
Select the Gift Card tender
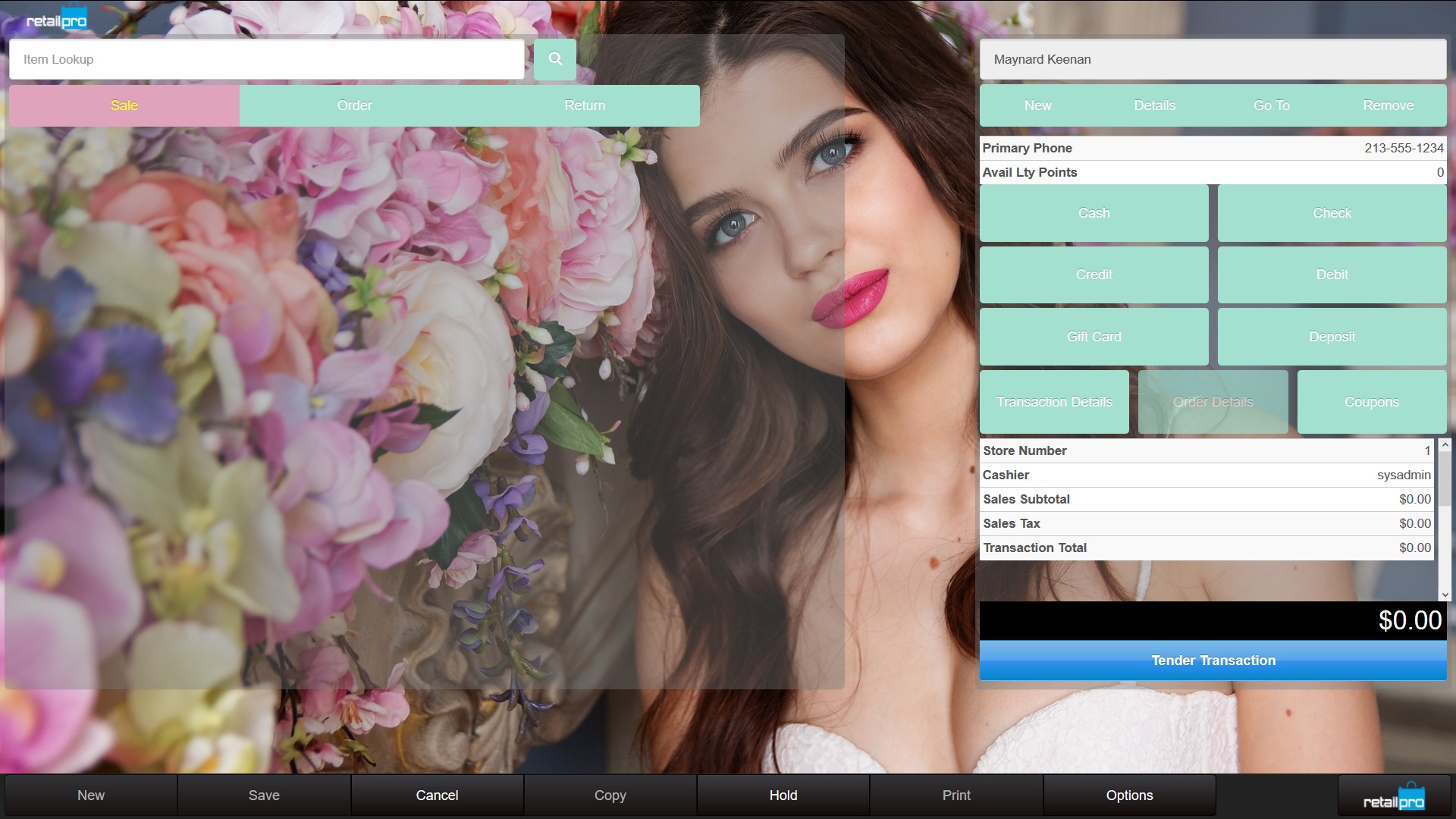coord(1094,337)
